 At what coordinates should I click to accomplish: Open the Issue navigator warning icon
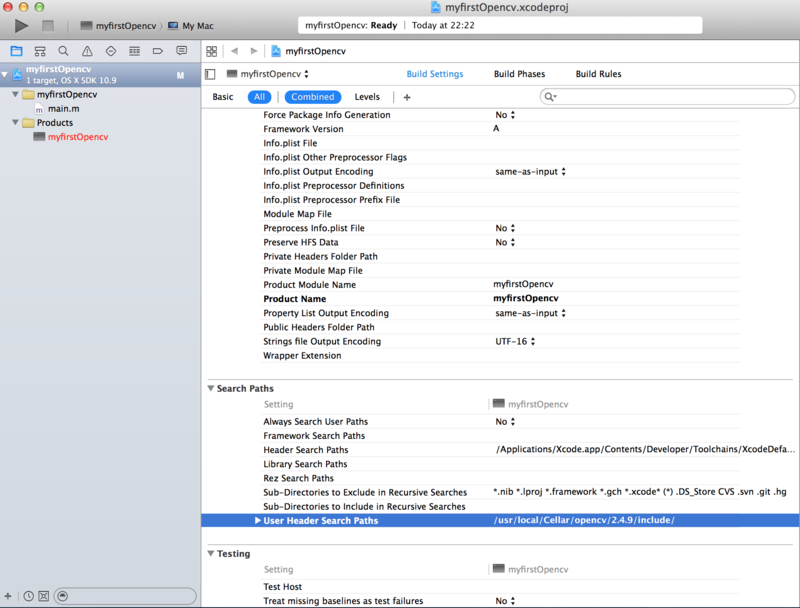87,51
